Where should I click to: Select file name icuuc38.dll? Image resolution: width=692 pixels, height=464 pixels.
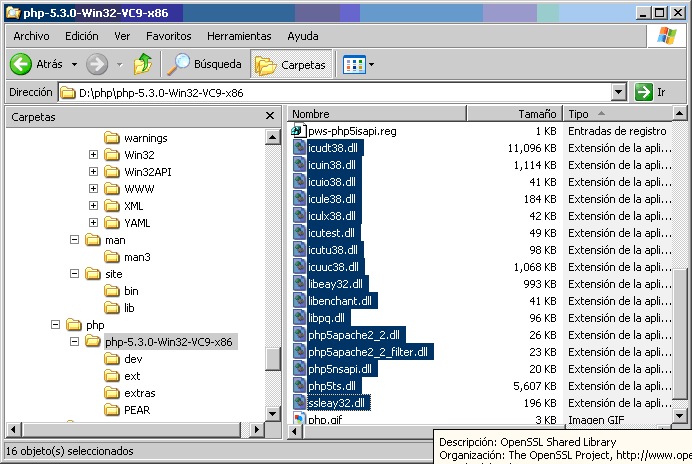pyautogui.click(x=334, y=267)
